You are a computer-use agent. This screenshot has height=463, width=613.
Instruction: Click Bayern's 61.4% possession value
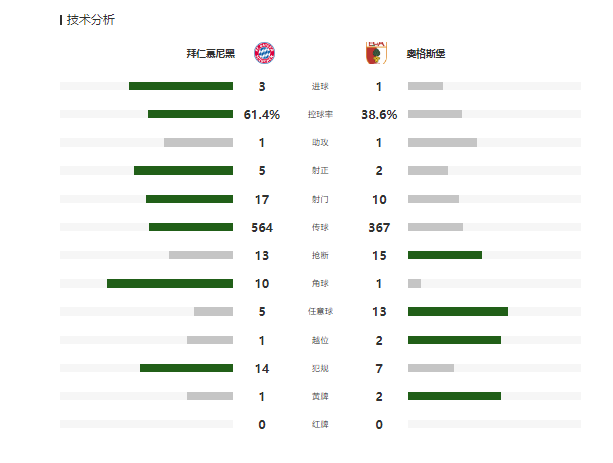click(262, 115)
